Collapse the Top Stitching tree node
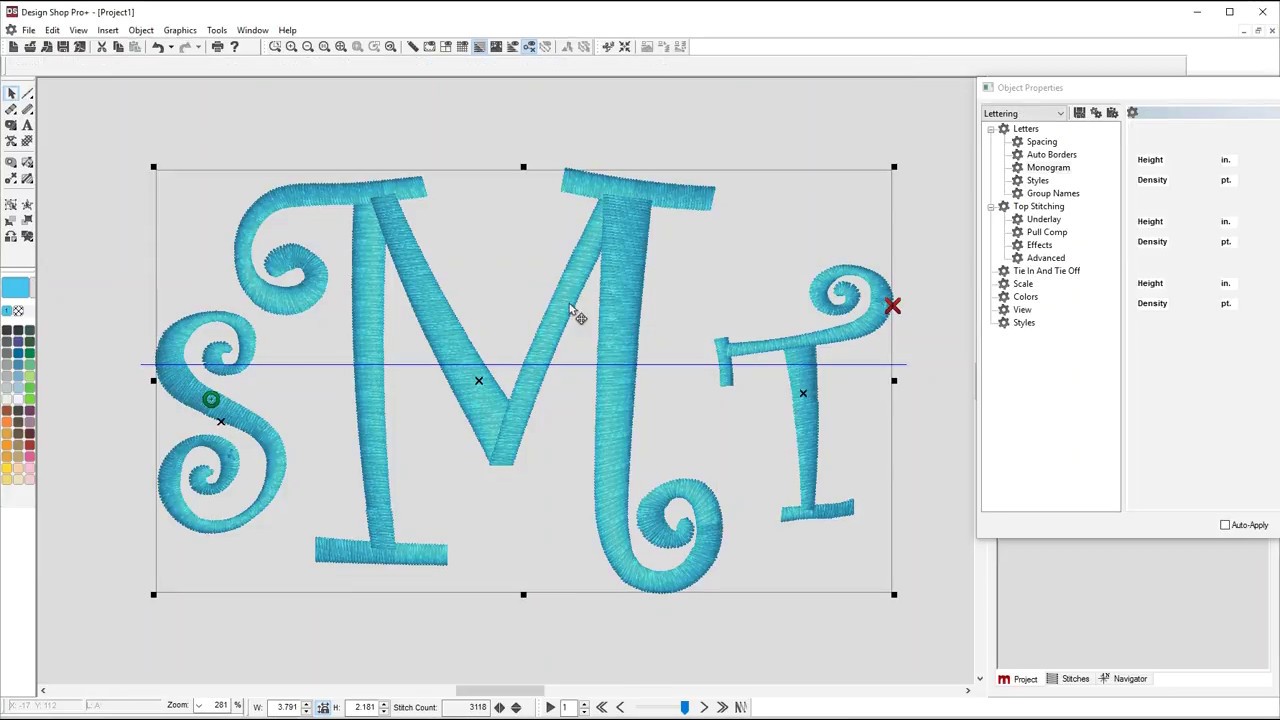1280x720 pixels. point(991,206)
